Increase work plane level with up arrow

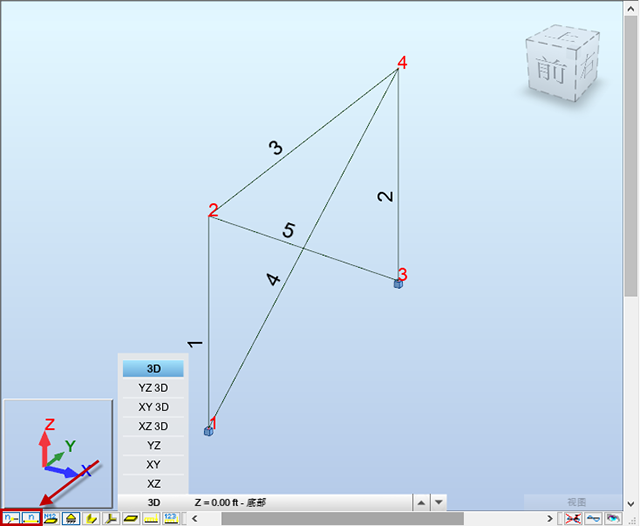pos(421,502)
